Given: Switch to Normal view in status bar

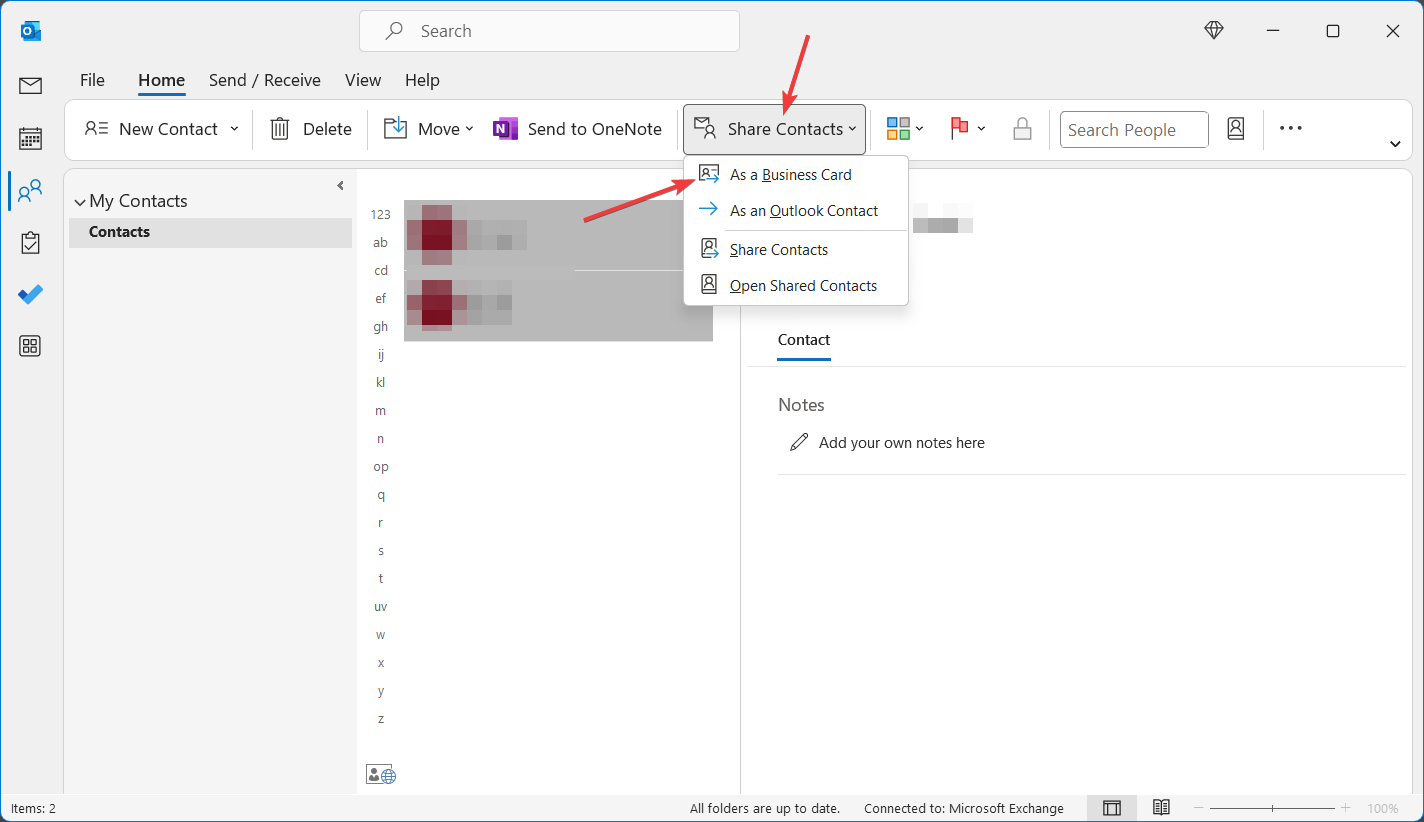Looking at the screenshot, I should pyautogui.click(x=1112, y=808).
